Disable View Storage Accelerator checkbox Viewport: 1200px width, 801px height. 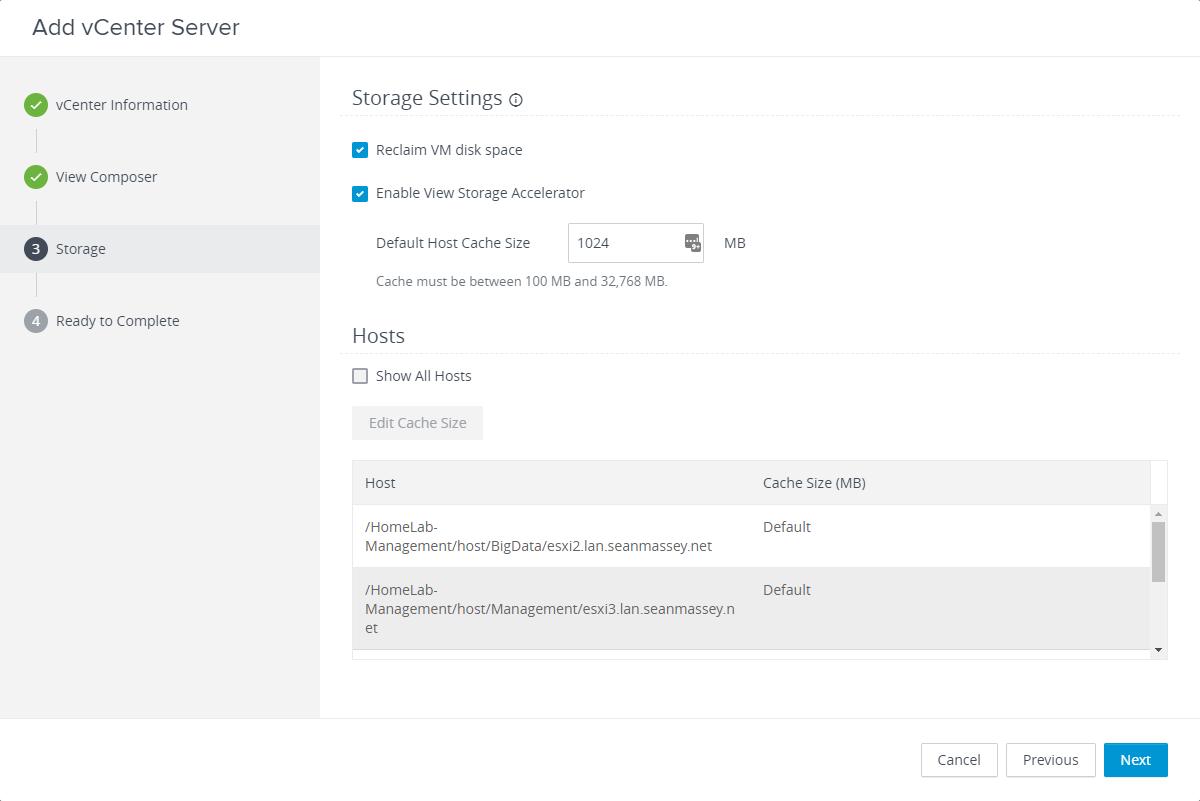tap(360, 193)
